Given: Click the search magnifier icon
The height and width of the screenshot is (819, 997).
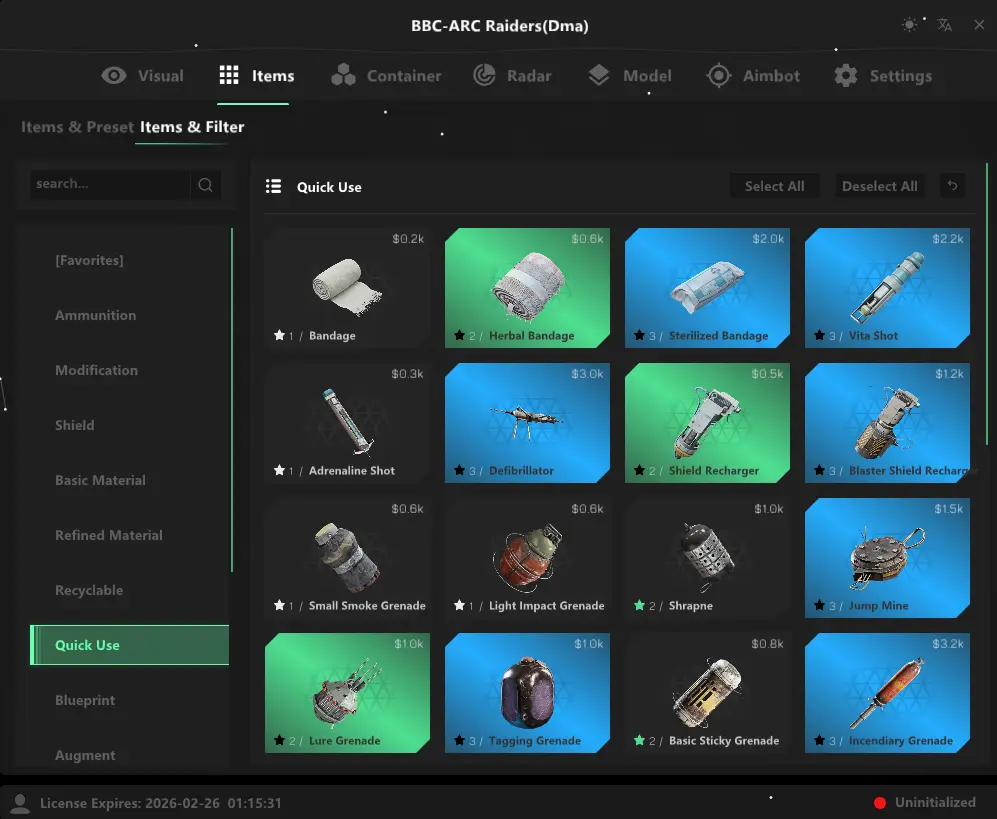Looking at the screenshot, I should point(204,184).
